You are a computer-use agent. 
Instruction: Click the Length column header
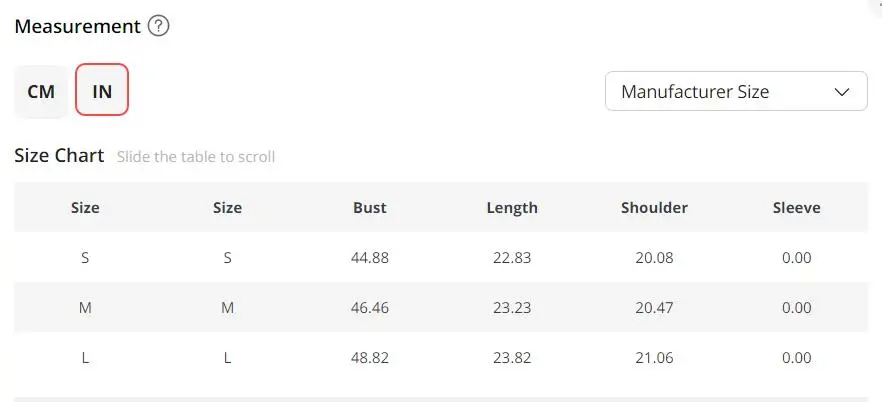[x=512, y=208]
